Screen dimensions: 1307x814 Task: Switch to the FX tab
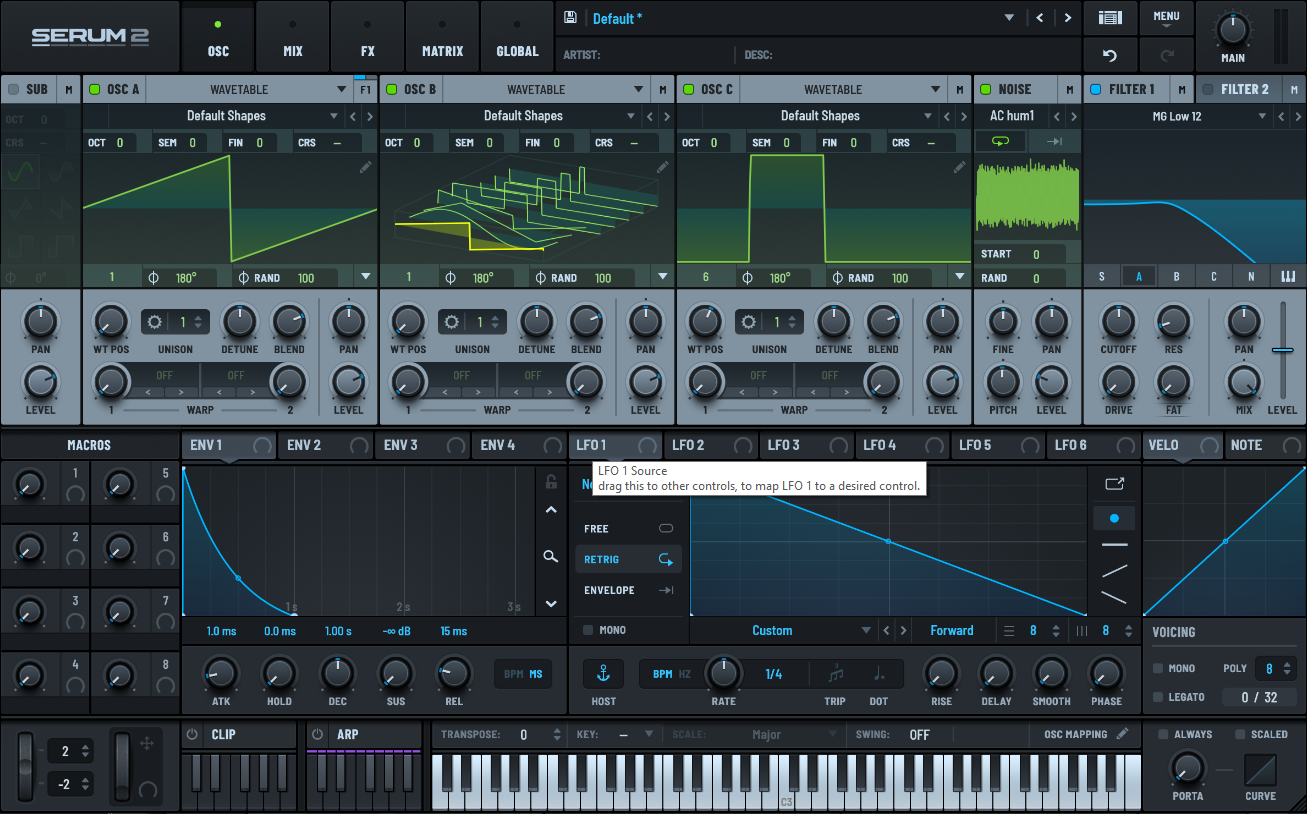coord(367,37)
